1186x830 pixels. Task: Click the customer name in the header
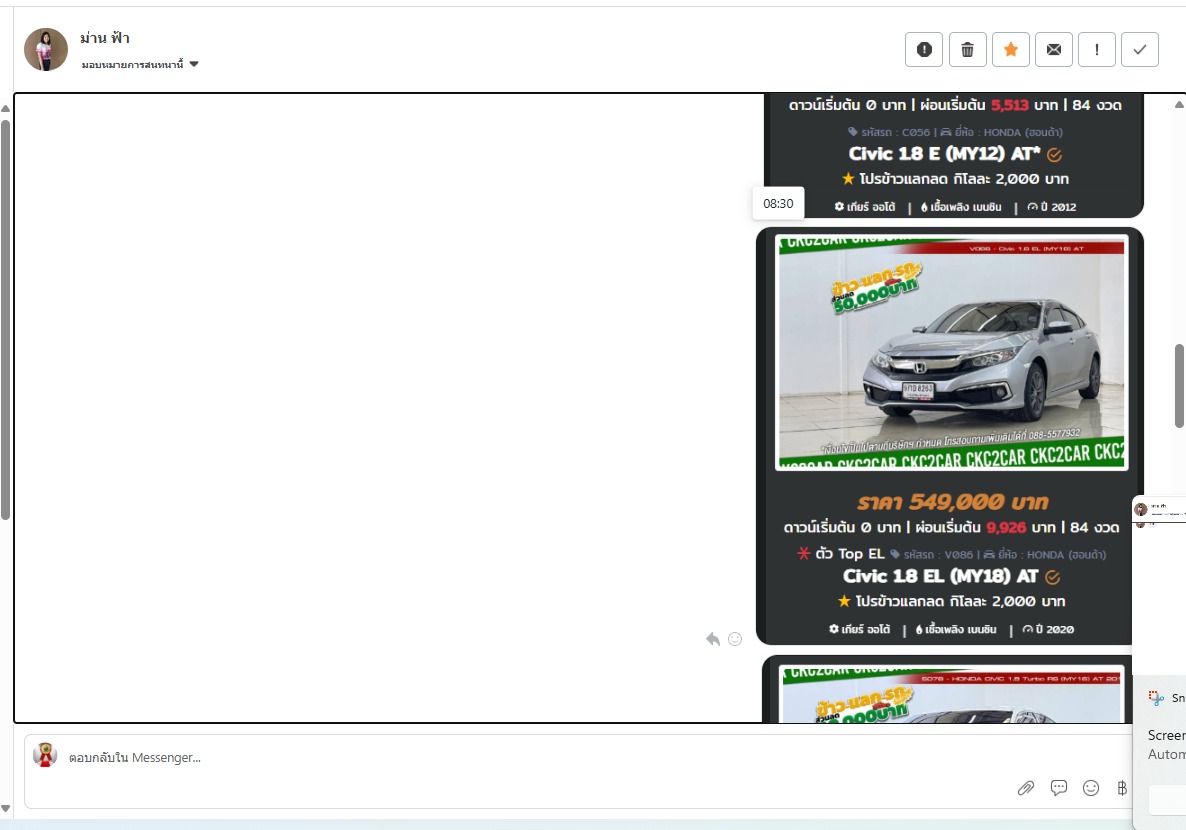point(104,38)
